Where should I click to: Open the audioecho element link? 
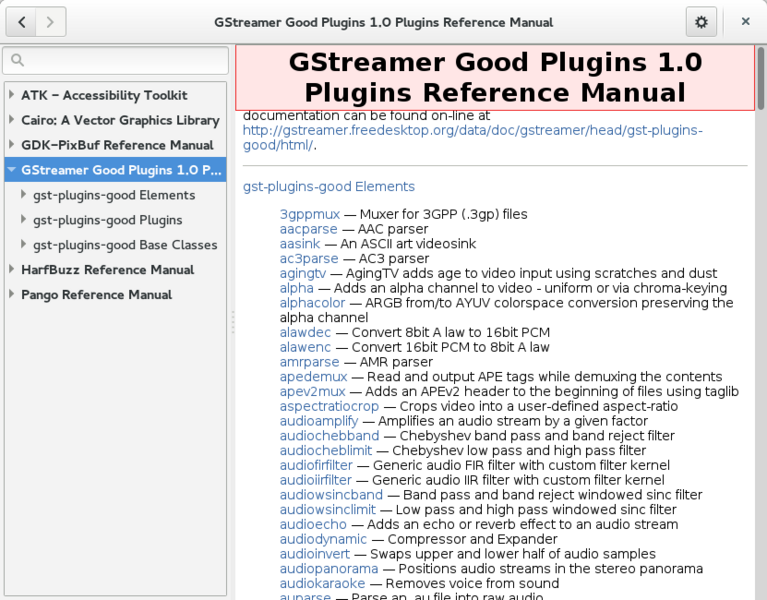(313, 524)
